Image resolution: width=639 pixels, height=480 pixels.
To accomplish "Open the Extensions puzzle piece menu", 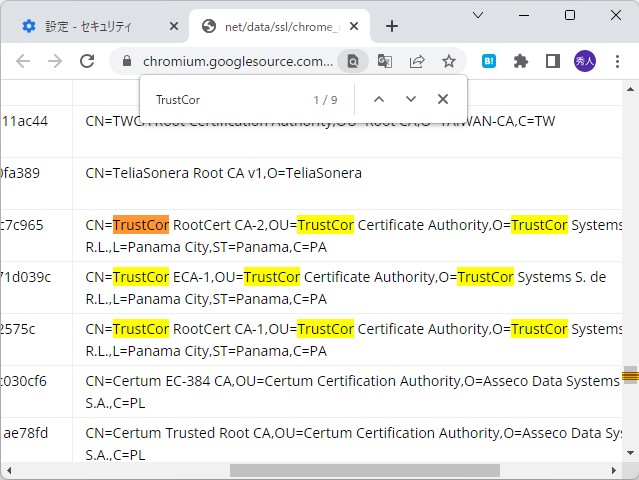I will [521, 62].
